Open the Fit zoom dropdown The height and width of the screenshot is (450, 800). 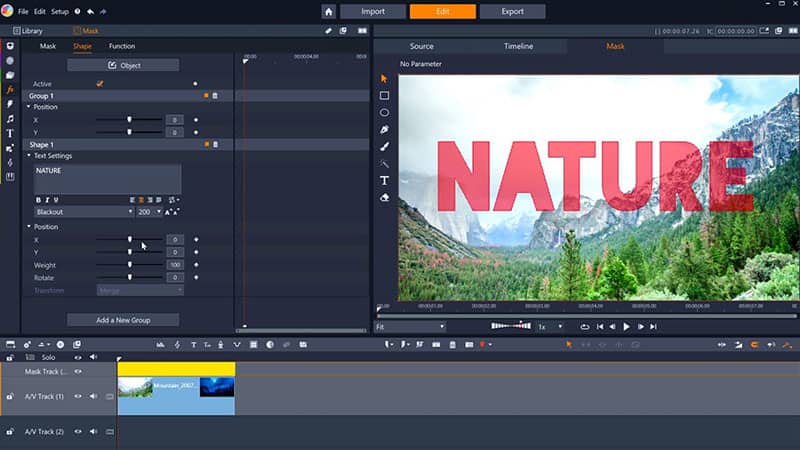click(410, 326)
